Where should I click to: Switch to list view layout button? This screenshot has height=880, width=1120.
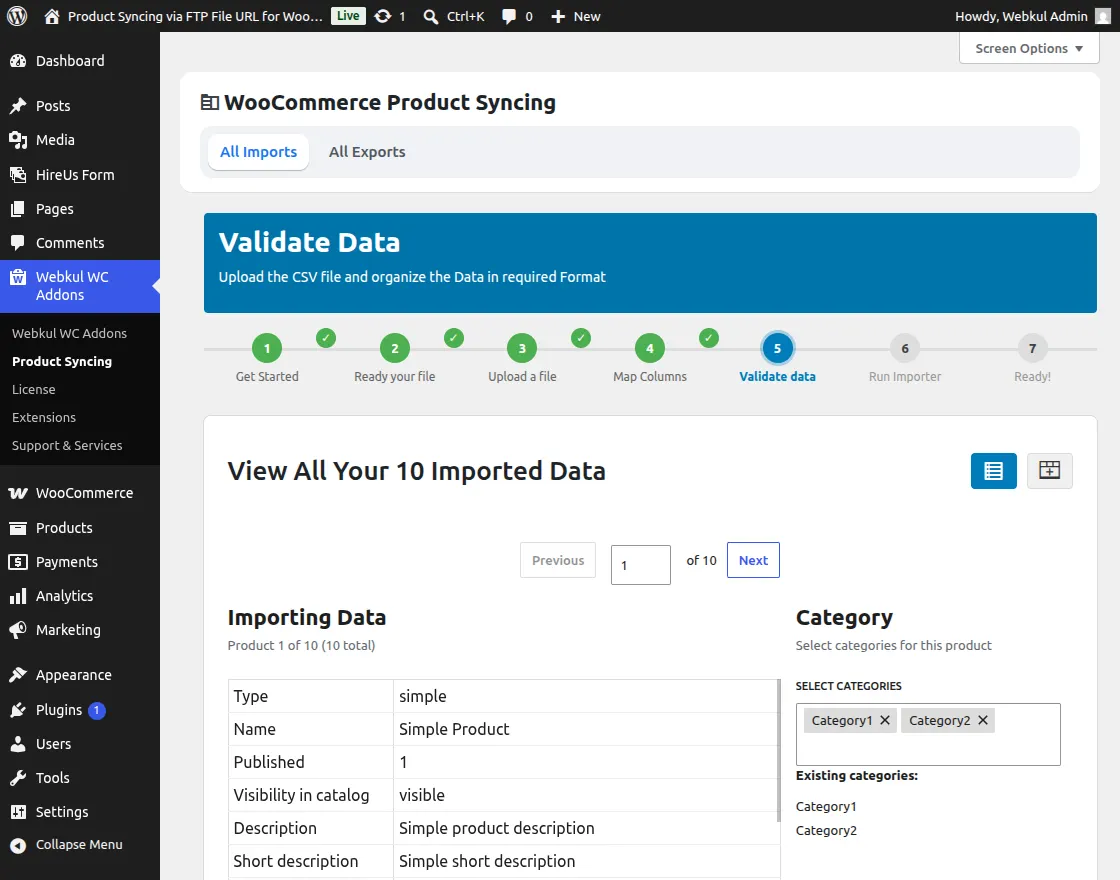point(994,471)
